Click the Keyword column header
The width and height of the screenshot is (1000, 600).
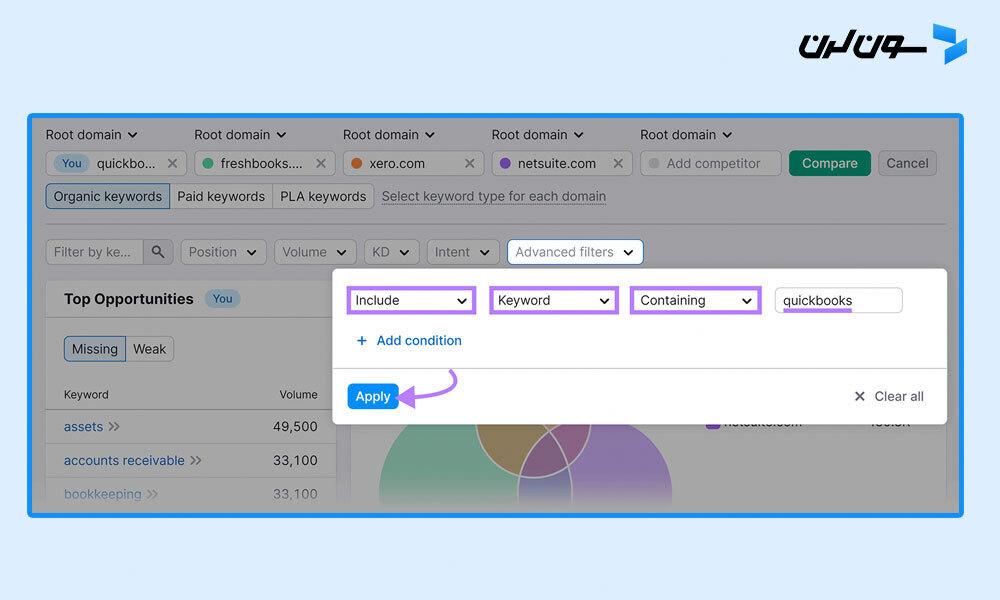click(86, 395)
